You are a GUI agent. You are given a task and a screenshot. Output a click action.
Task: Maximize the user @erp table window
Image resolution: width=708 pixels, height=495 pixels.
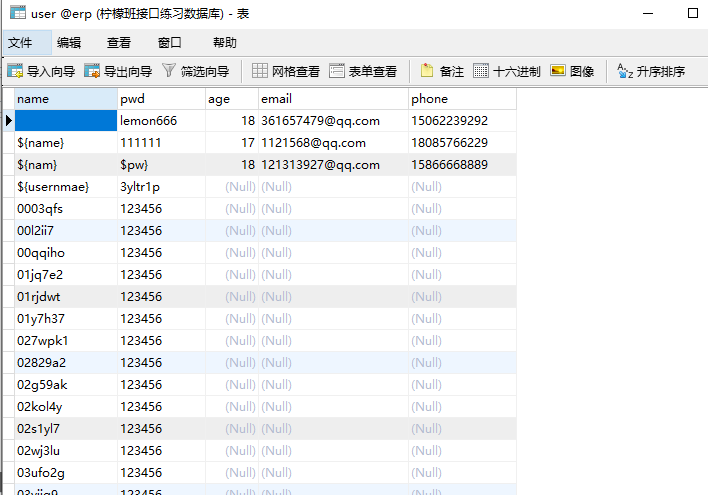pyautogui.click(x=693, y=13)
